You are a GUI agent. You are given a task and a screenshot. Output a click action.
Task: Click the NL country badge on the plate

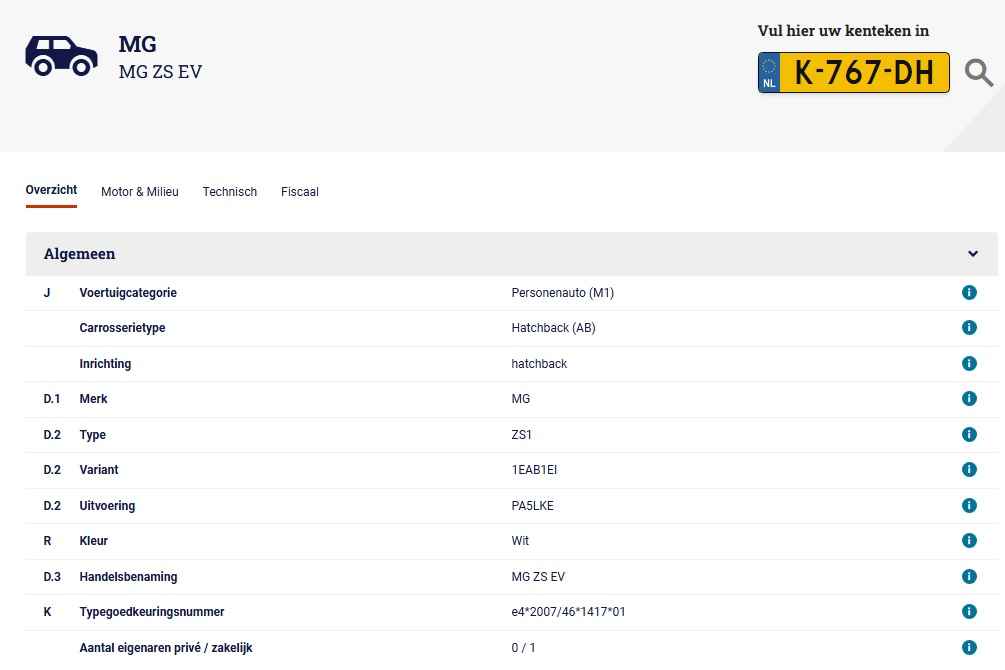click(x=769, y=73)
